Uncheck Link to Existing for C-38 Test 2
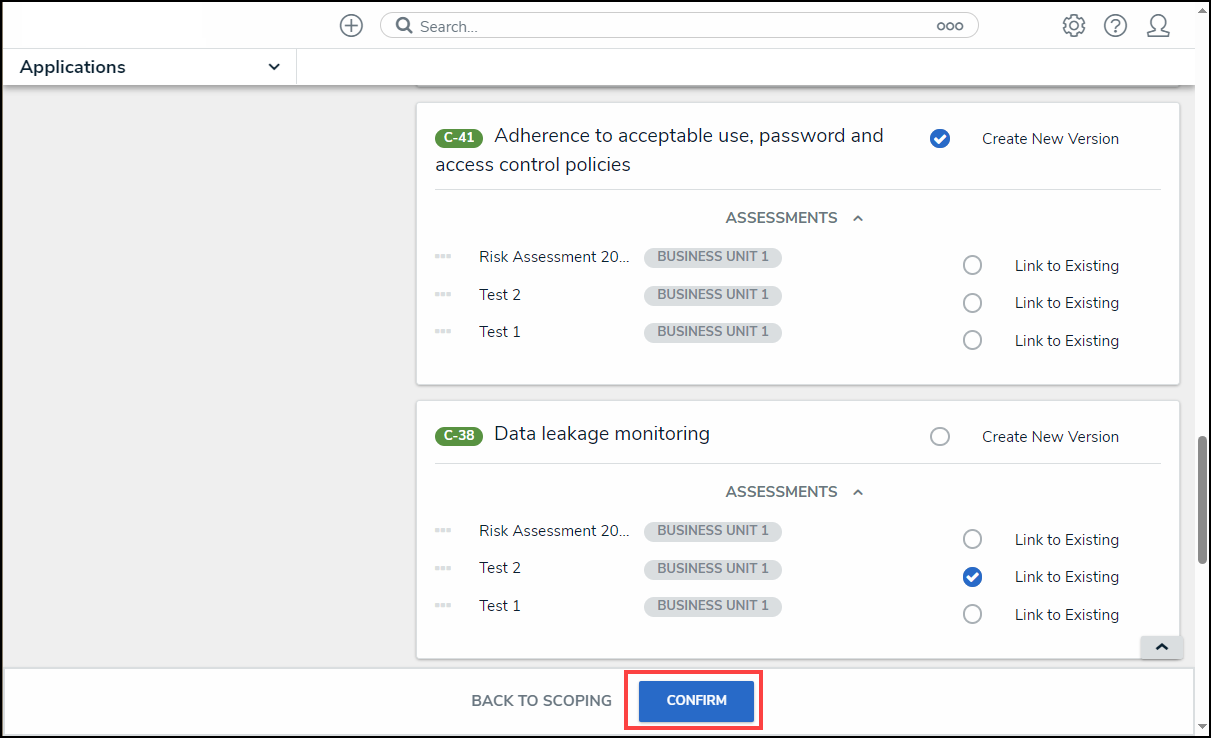The image size is (1211, 738). point(972,577)
